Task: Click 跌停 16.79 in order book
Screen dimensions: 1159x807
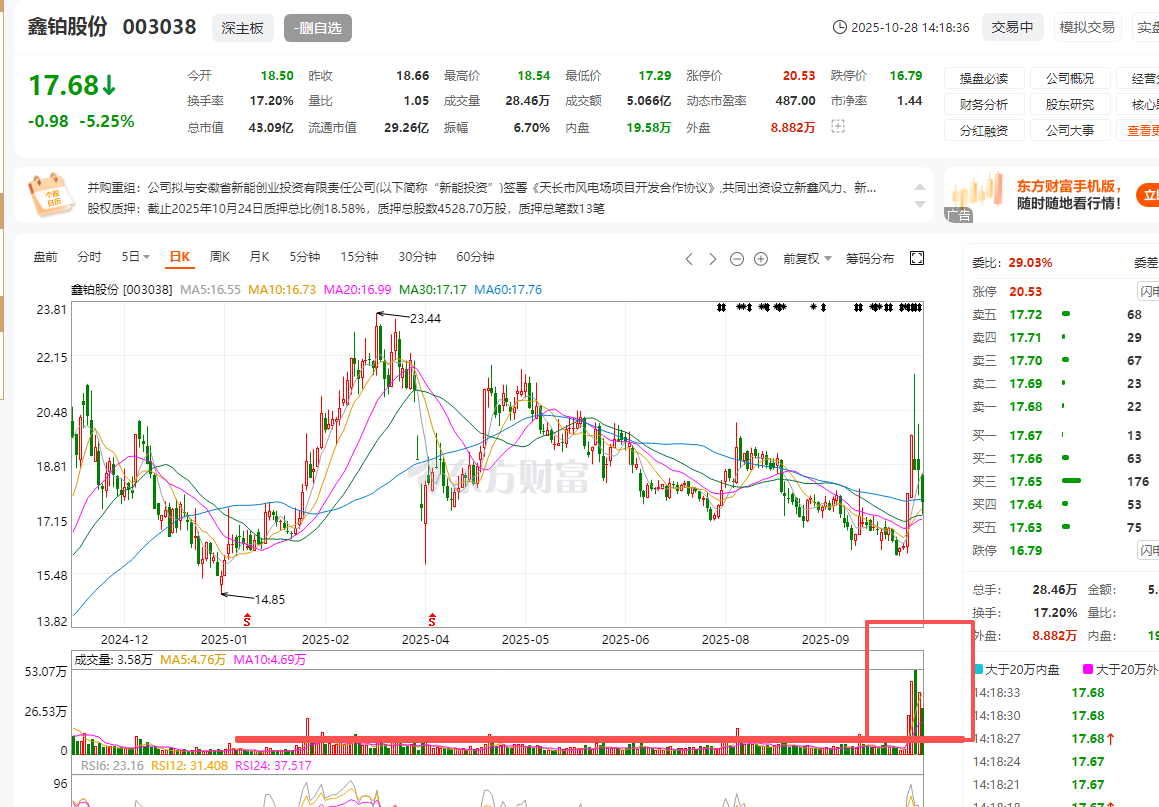Action: click(x=1026, y=551)
